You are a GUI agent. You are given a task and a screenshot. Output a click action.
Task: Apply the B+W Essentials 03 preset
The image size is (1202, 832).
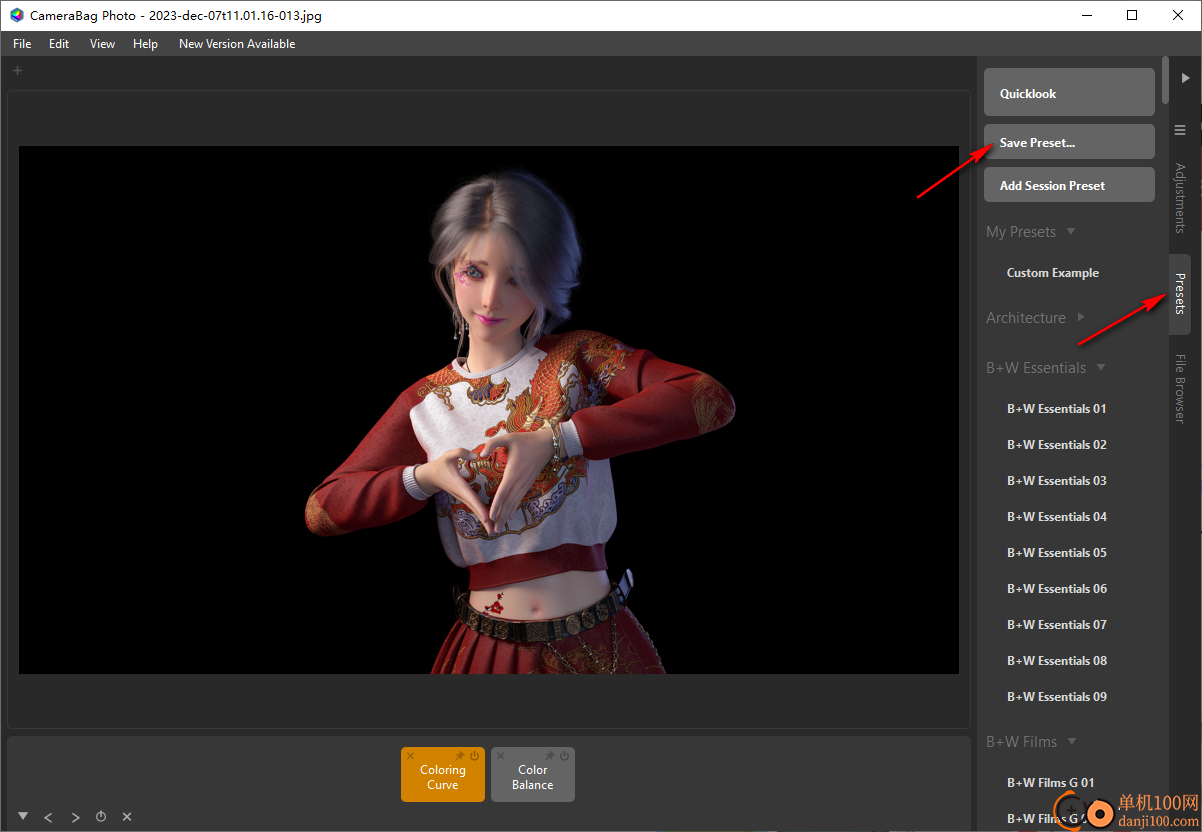click(1057, 480)
